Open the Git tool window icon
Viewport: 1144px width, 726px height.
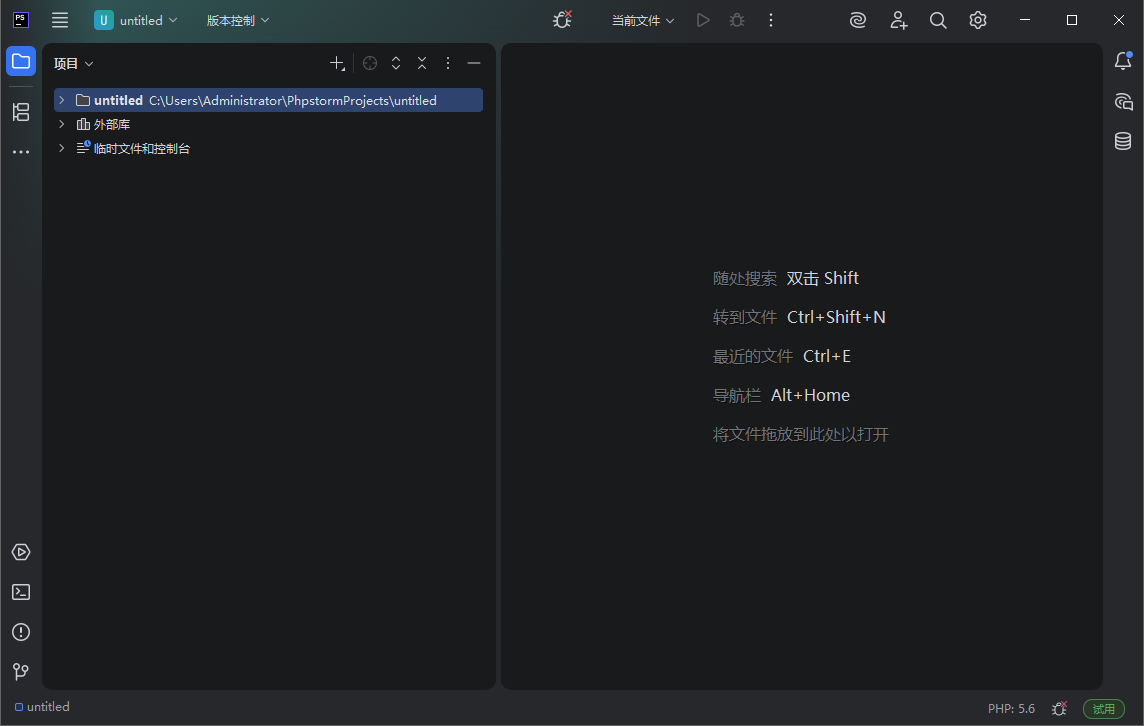click(21, 671)
